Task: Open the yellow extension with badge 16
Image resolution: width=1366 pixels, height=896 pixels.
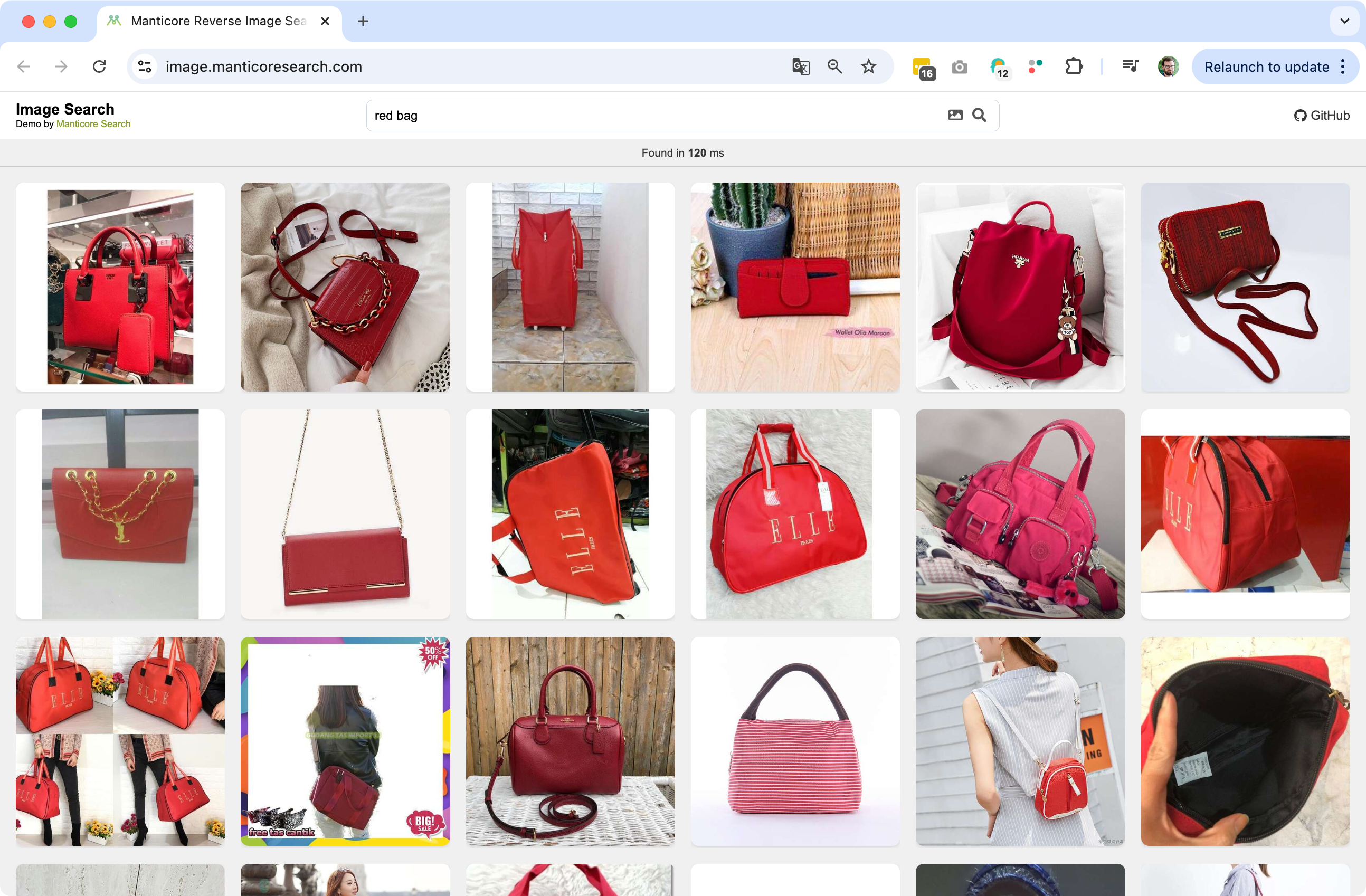Action: (x=924, y=68)
